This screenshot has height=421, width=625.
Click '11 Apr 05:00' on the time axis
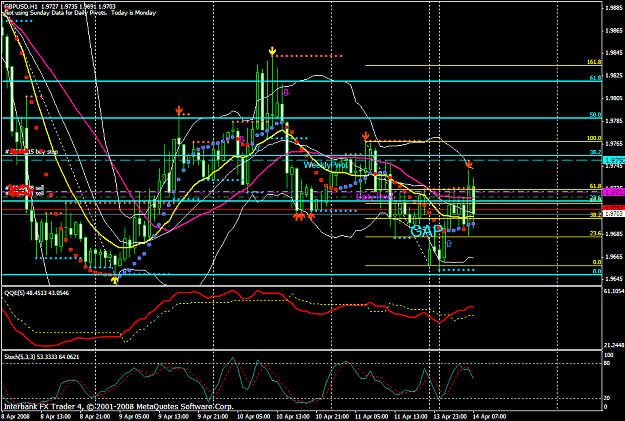coord(371,417)
